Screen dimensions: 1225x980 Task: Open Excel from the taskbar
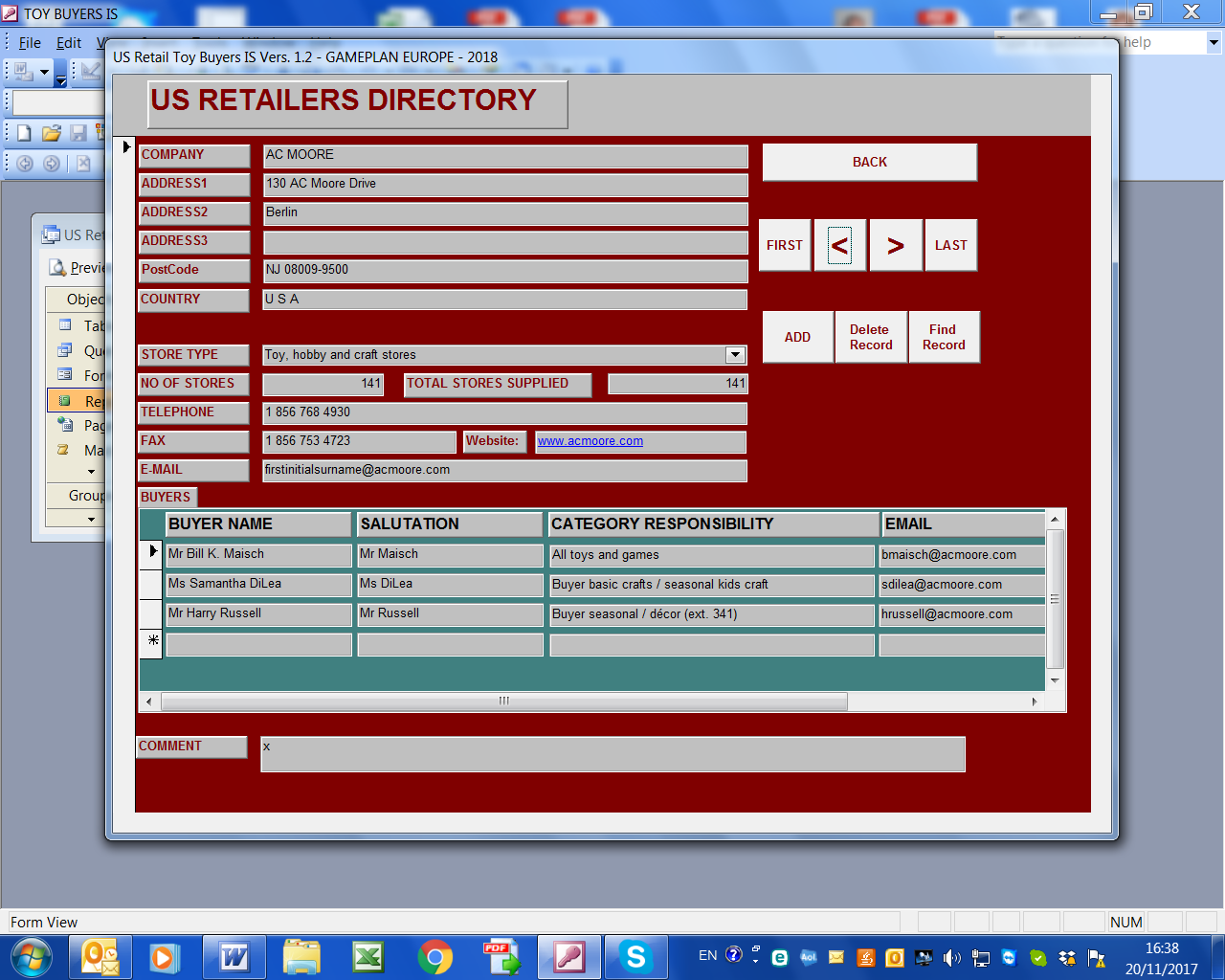pos(368,956)
